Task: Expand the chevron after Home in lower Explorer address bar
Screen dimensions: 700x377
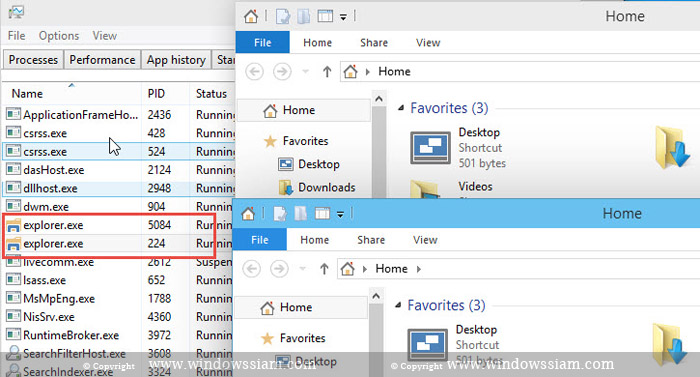Action: click(x=419, y=269)
